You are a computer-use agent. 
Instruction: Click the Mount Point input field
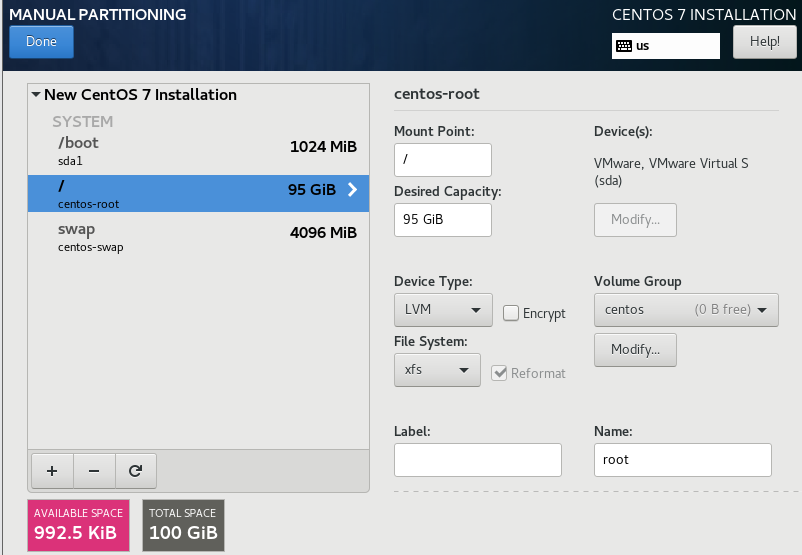[x=443, y=160]
